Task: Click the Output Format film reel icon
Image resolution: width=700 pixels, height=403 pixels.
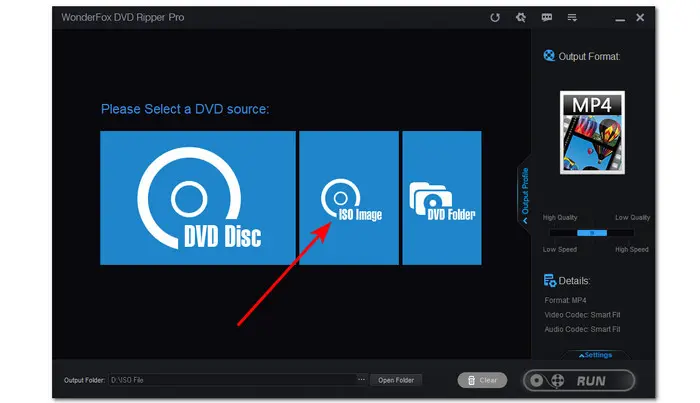Action: click(x=549, y=56)
